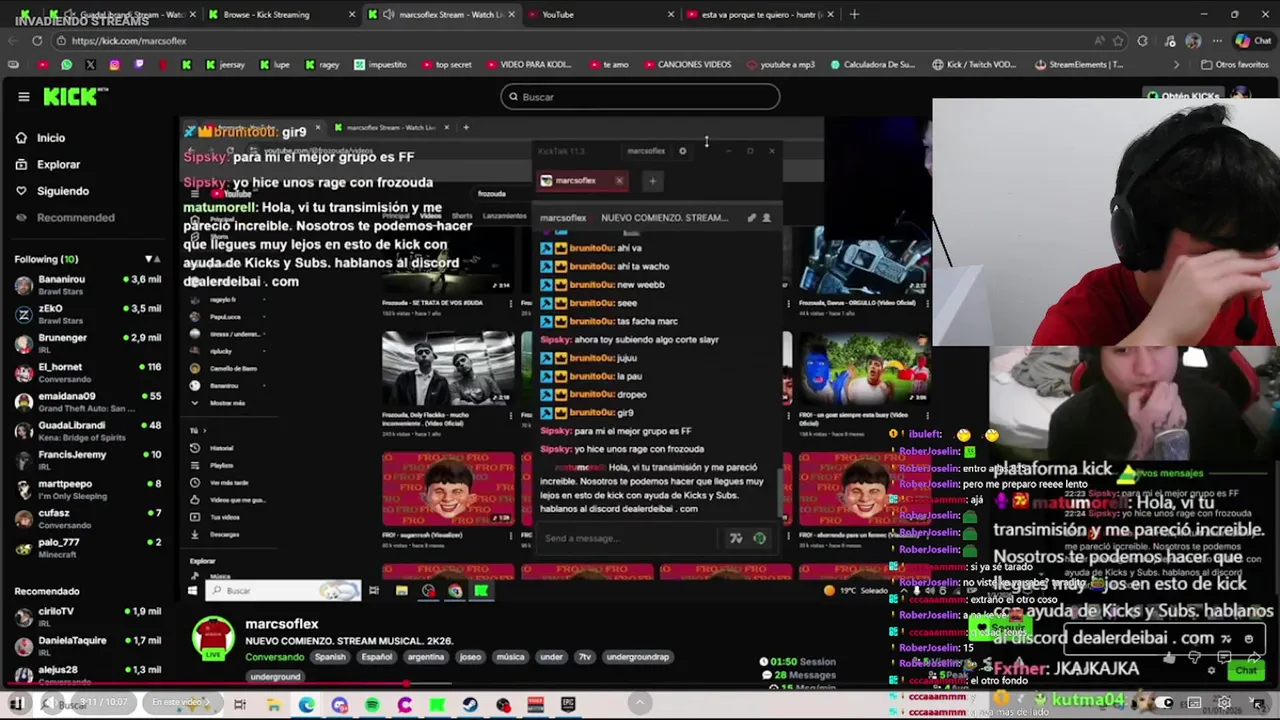The width and height of the screenshot is (1280, 720).
Task: Open Bananirou channel in Following list
Action: click(x=88, y=284)
